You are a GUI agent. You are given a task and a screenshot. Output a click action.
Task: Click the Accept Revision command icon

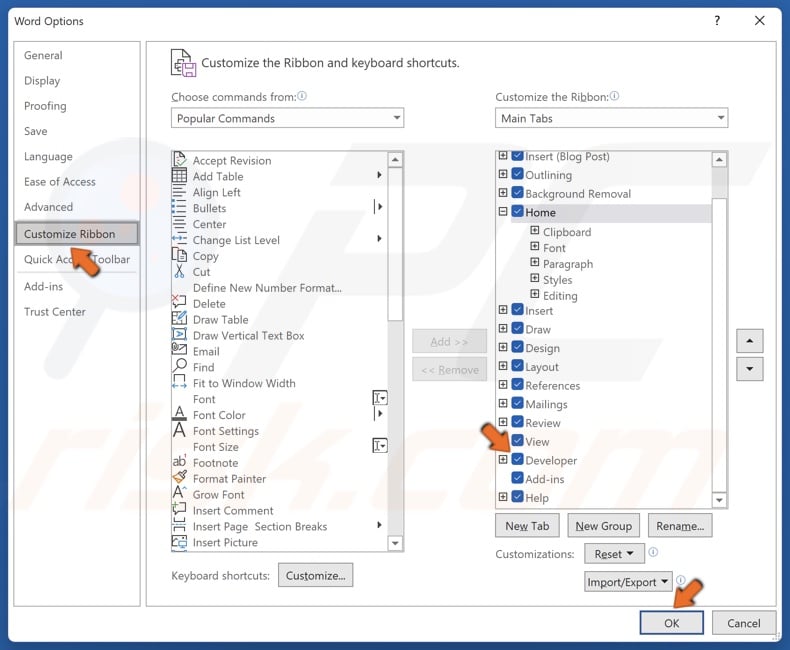click(x=179, y=160)
